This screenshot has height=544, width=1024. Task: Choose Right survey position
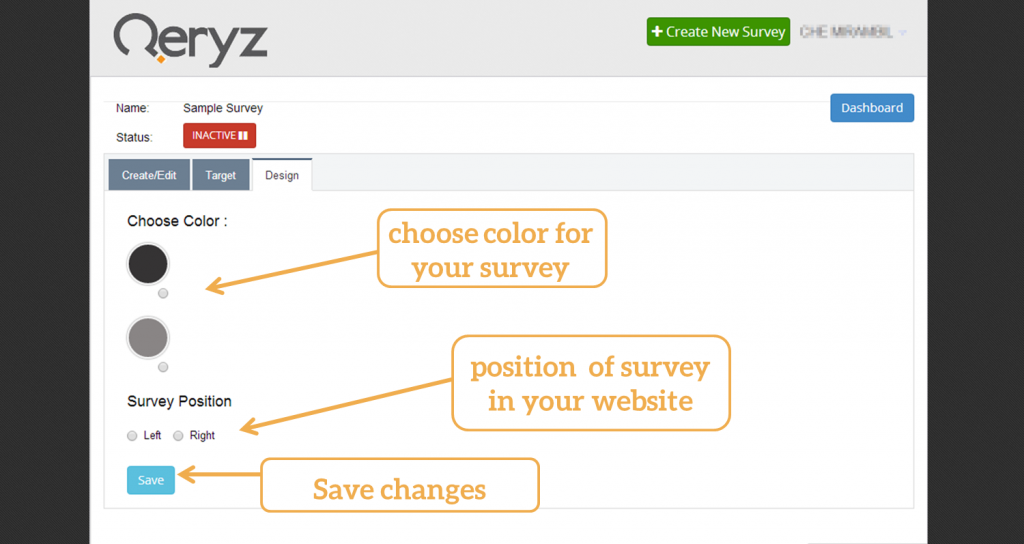point(179,436)
